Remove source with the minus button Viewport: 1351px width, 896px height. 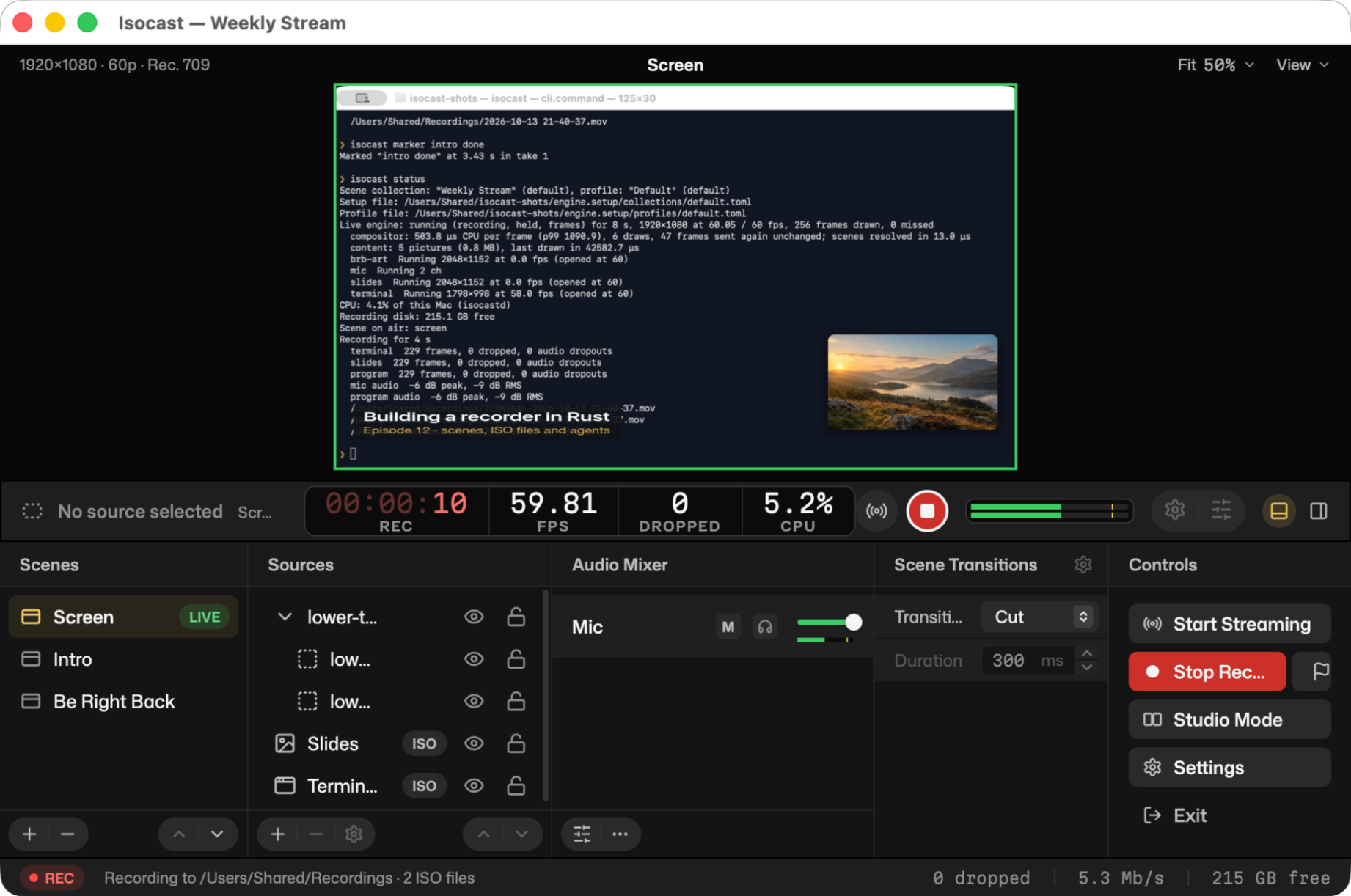click(315, 834)
